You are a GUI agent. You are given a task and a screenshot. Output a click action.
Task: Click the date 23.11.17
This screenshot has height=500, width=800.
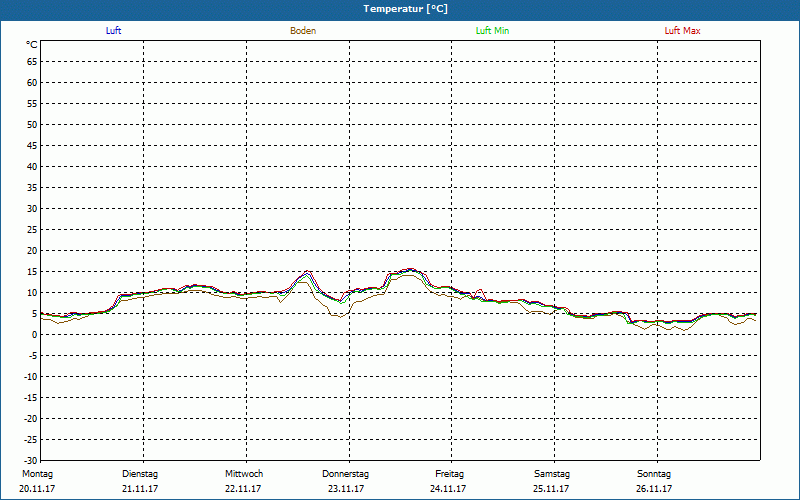(346, 489)
